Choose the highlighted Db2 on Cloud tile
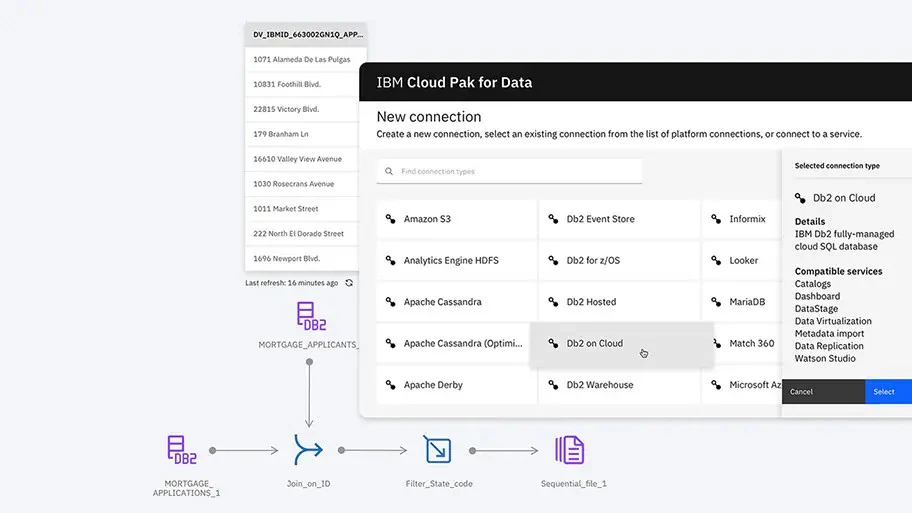Image resolution: width=912 pixels, height=513 pixels. (621, 344)
